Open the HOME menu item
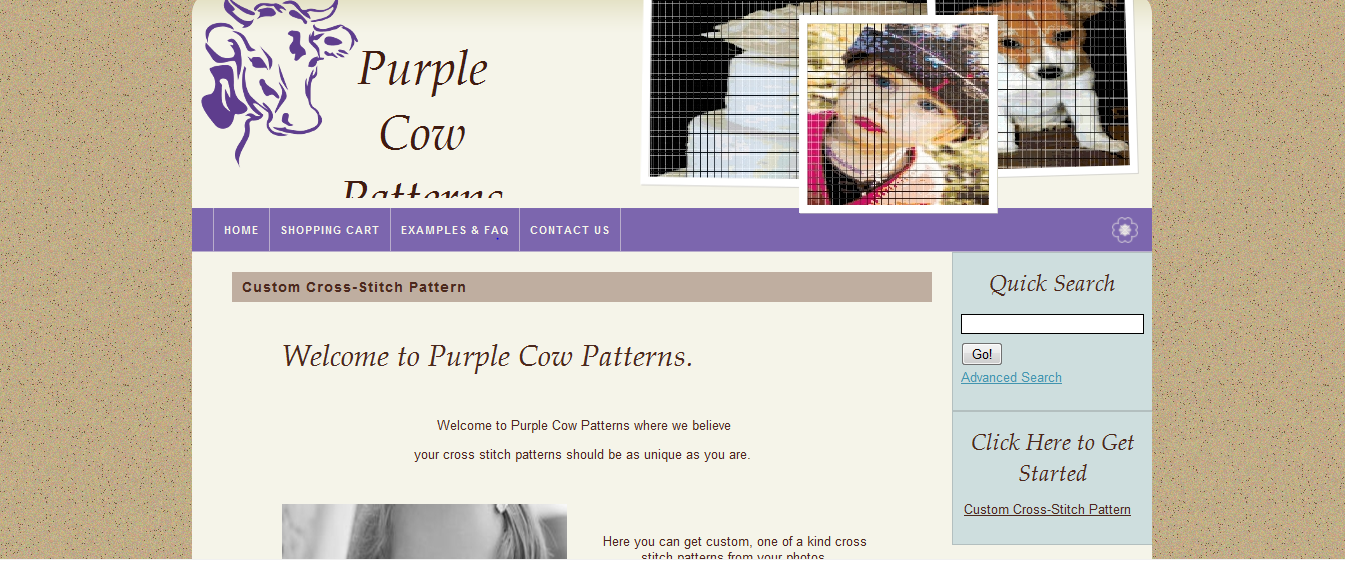The image size is (1345, 561). point(241,230)
